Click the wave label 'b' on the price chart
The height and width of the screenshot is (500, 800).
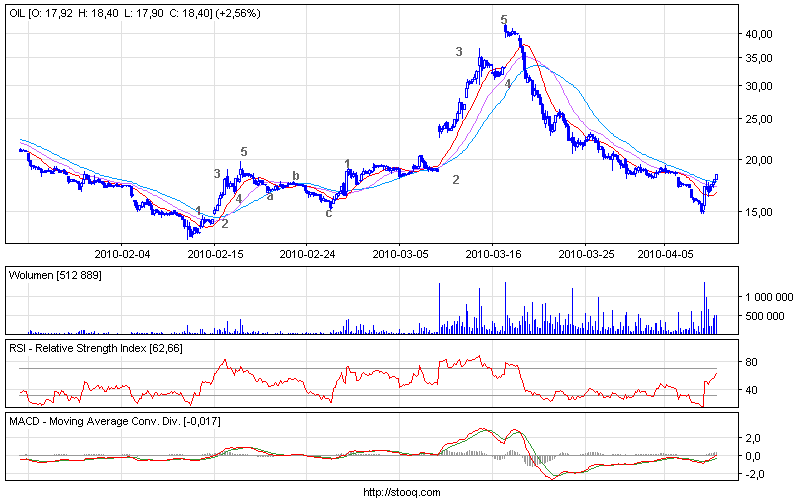click(x=295, y=176)
